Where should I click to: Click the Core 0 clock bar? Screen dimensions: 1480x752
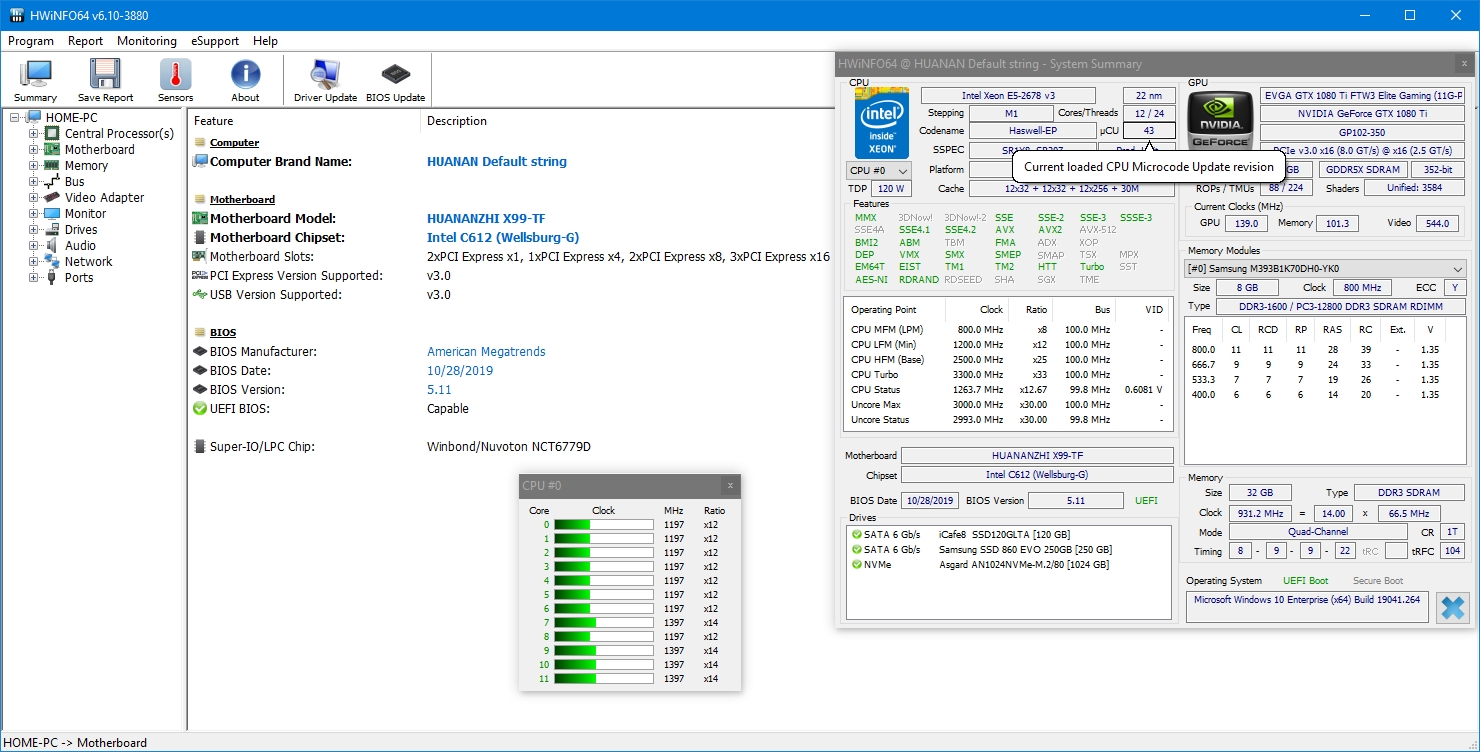[x=603, y=525]
